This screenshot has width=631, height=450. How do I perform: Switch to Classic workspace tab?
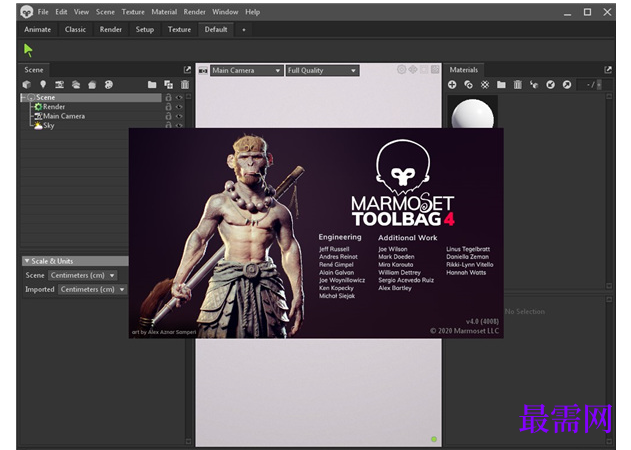75,29
